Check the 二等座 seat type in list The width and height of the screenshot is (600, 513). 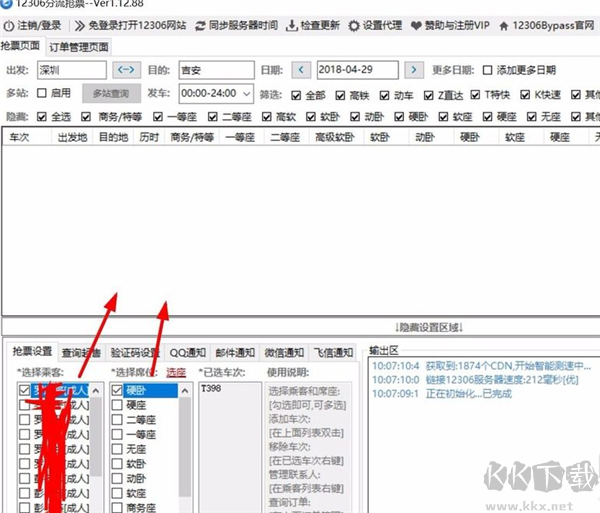[x=117, y=420]
